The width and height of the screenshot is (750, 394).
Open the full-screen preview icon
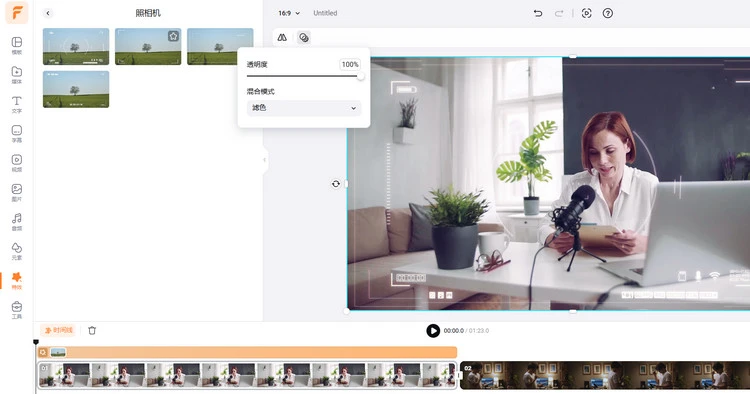(586, 13)
